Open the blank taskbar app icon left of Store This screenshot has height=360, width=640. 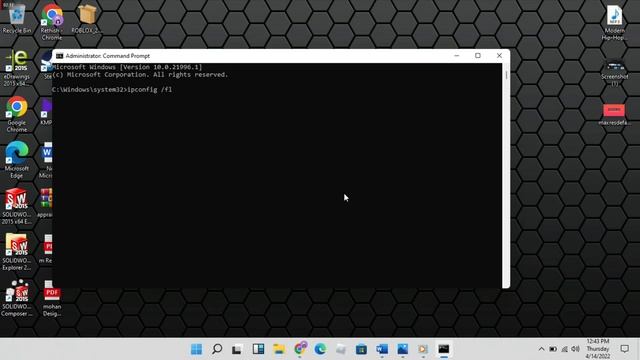click(x=341, y=349)
